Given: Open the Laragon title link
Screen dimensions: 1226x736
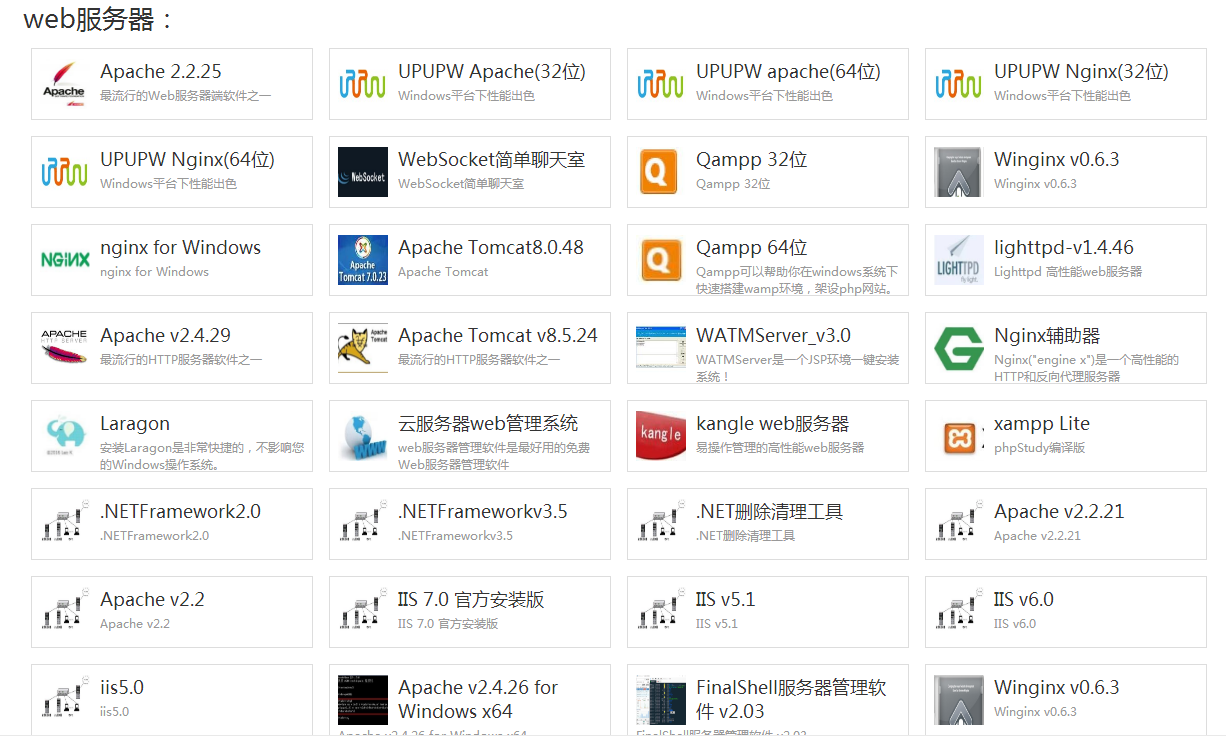Looking at the screenshot, I should 135,424.
